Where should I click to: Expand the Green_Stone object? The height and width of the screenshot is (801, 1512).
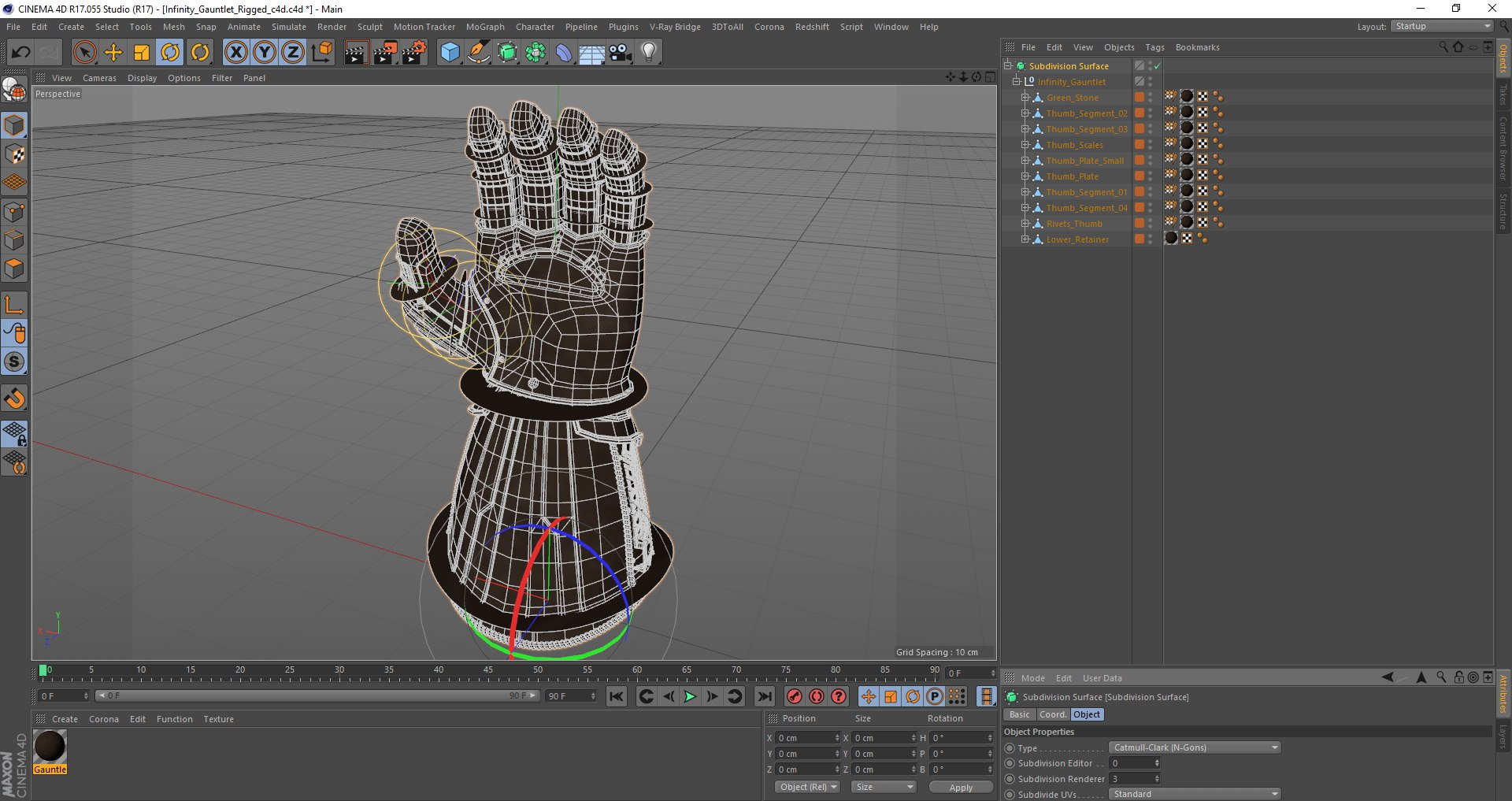1025,98
